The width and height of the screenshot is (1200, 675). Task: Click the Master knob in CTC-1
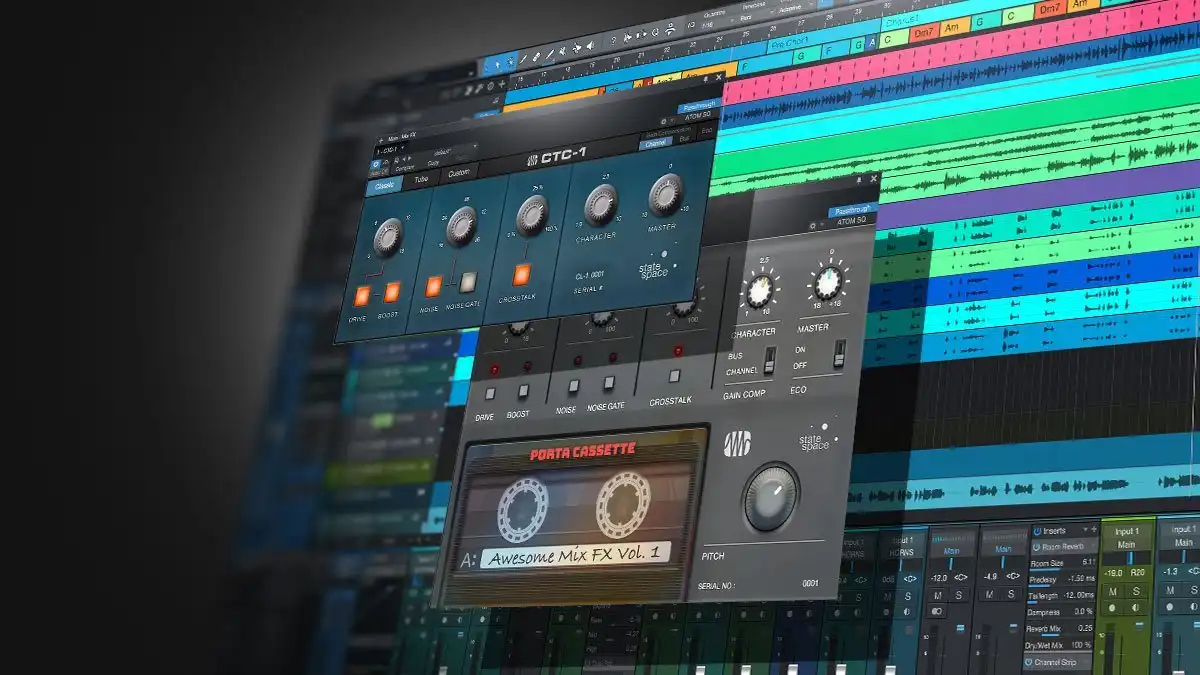point(665,194)
